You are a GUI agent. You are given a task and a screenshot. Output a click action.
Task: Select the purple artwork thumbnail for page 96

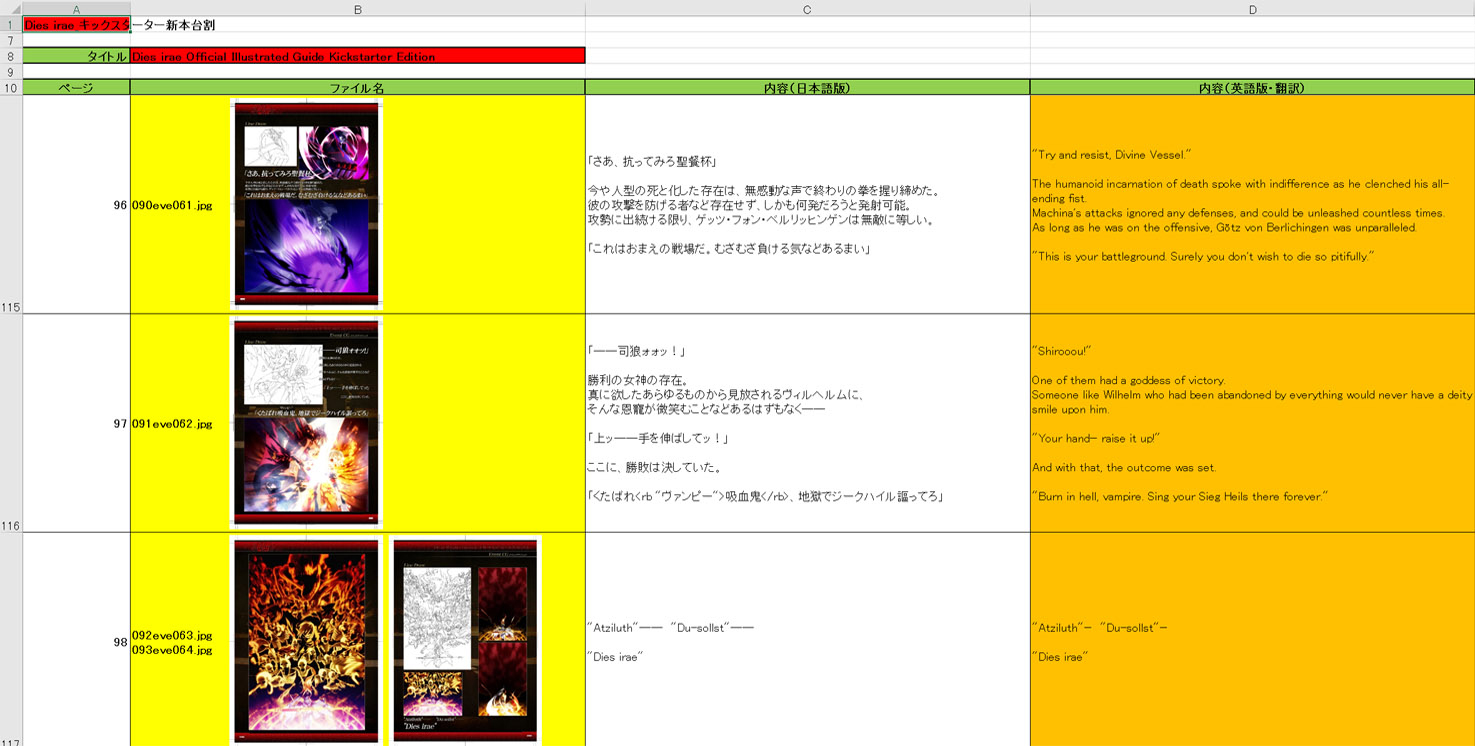(307, 203)
